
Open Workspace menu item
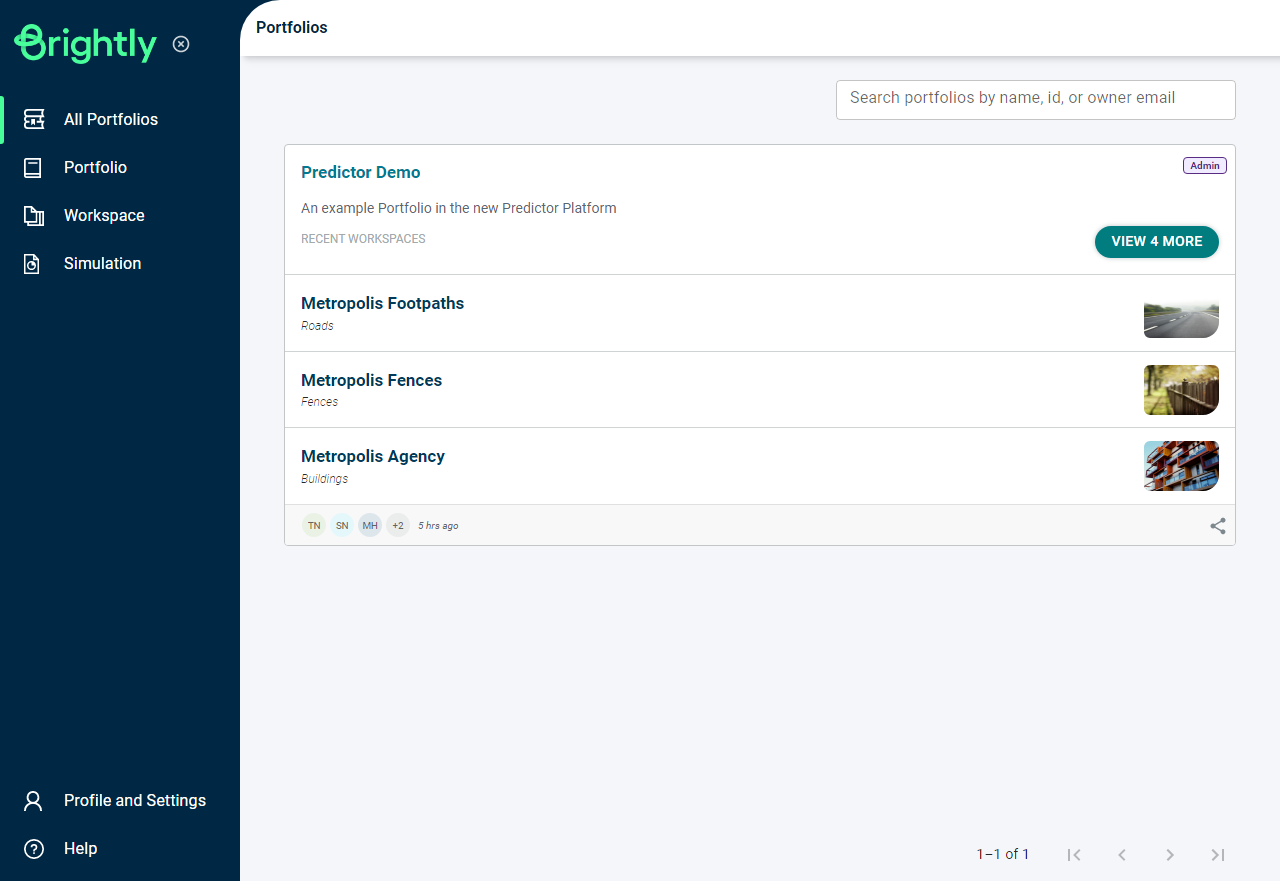point(120,215)
